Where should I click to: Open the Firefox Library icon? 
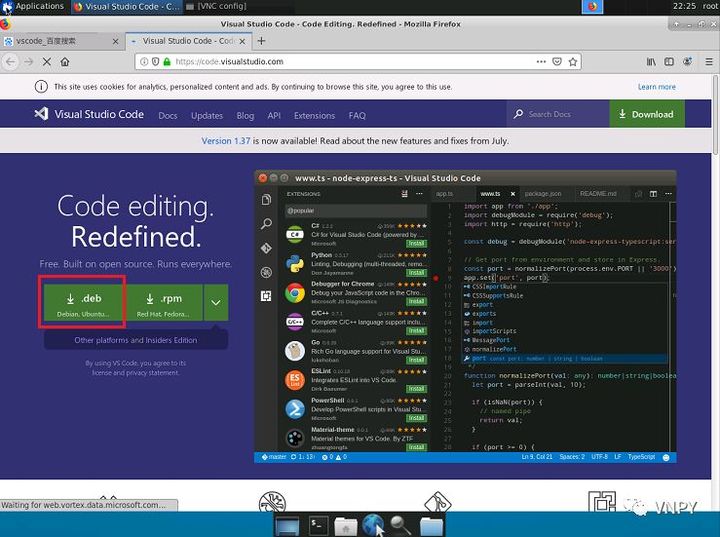pos(651,62)
